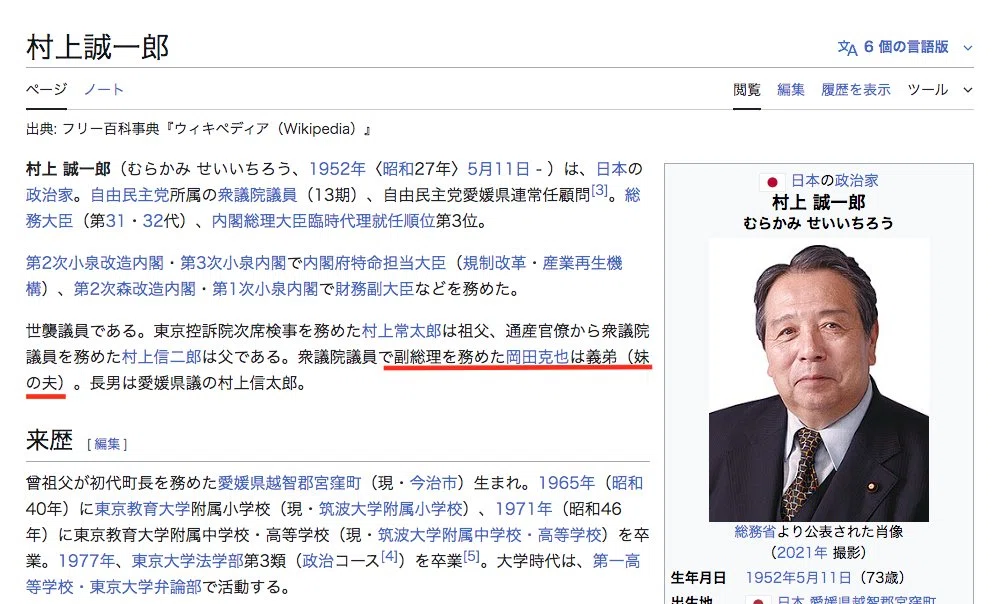Click the 生年月日 label in infobox
Screen dimensions: 993x604
(x=698, y=578)
